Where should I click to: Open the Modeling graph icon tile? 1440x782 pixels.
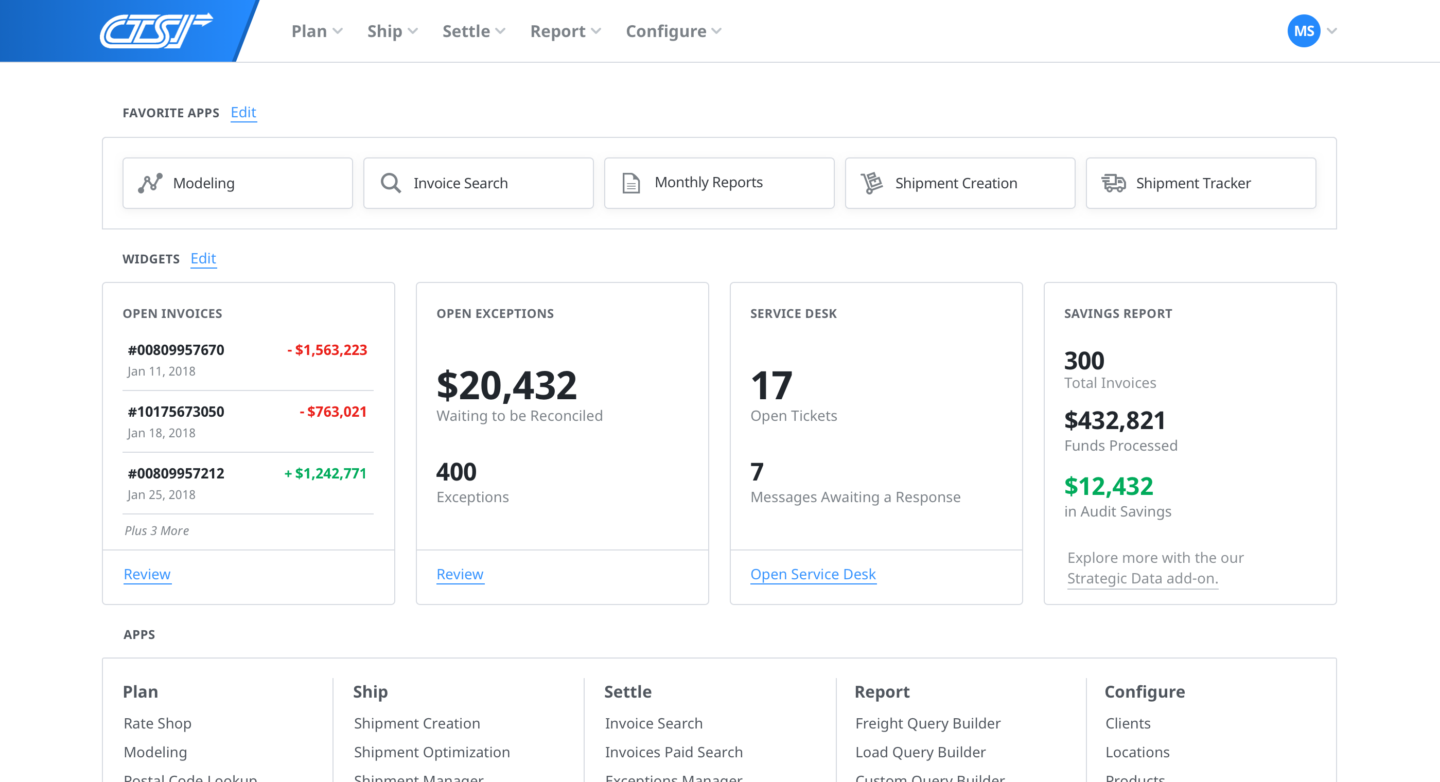point(150,183)
